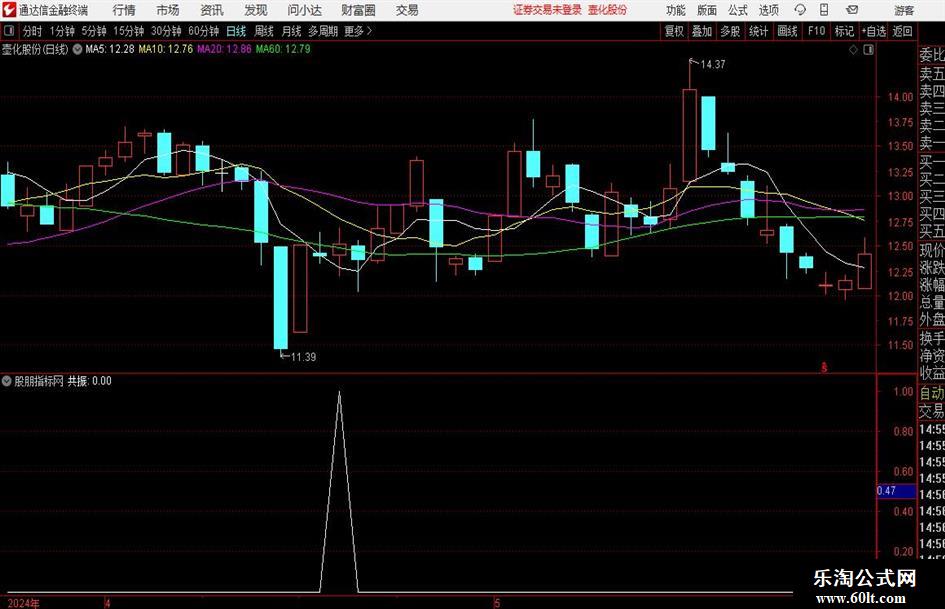
Task: Click the MA10: 12.76 value label
Action: pyautogui.click(x=166, y=49)
